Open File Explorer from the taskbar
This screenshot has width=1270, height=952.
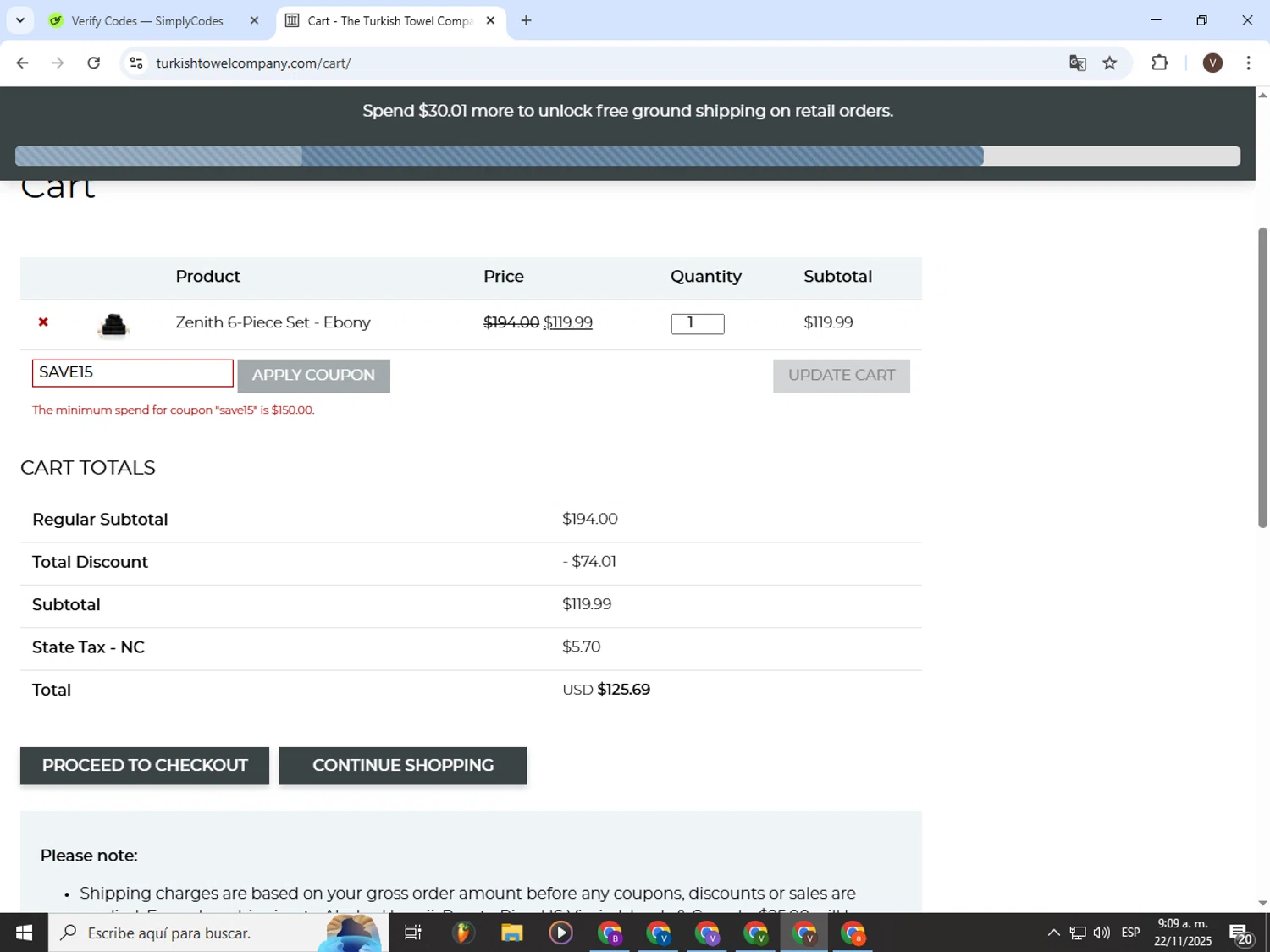click(x=511, y=933)
